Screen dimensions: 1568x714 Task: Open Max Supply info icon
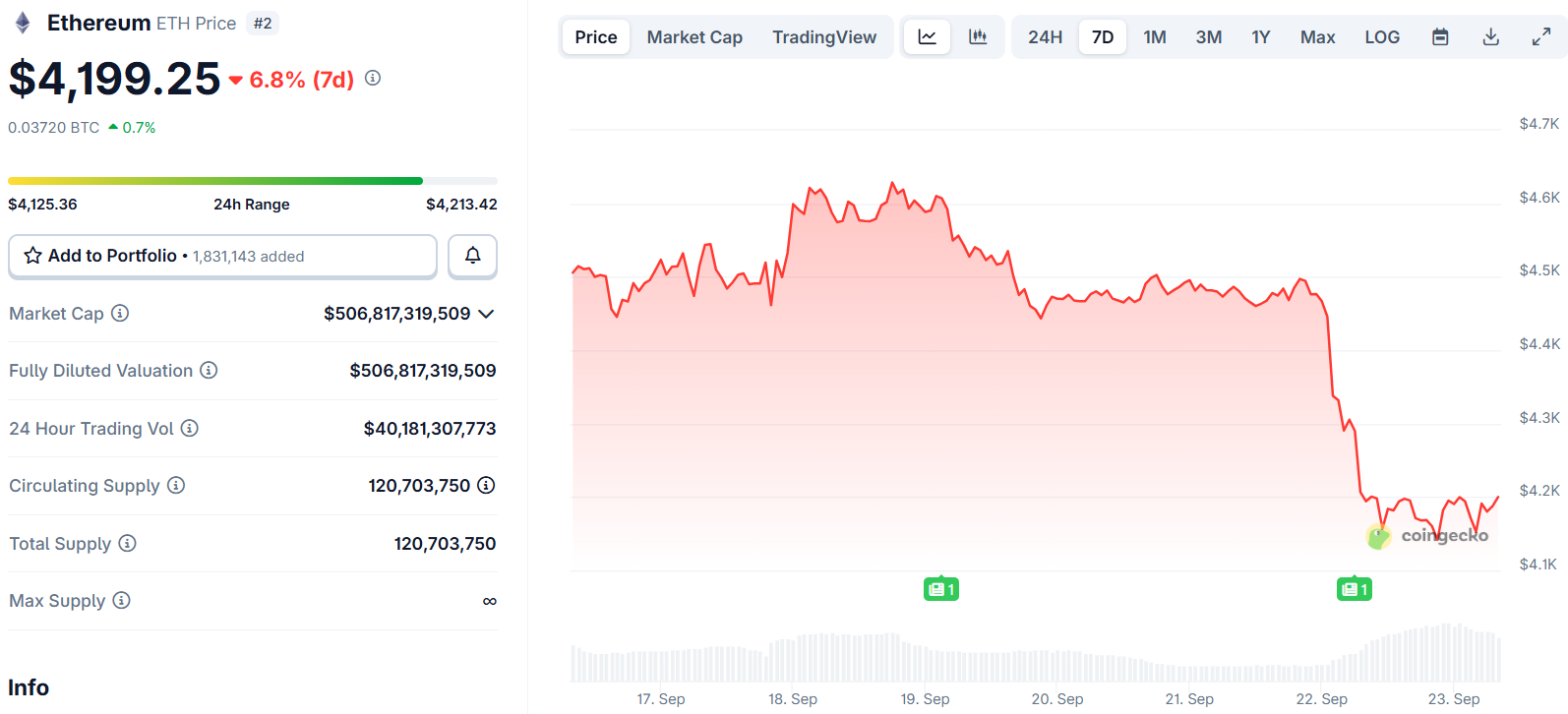[x=121, y=600]
